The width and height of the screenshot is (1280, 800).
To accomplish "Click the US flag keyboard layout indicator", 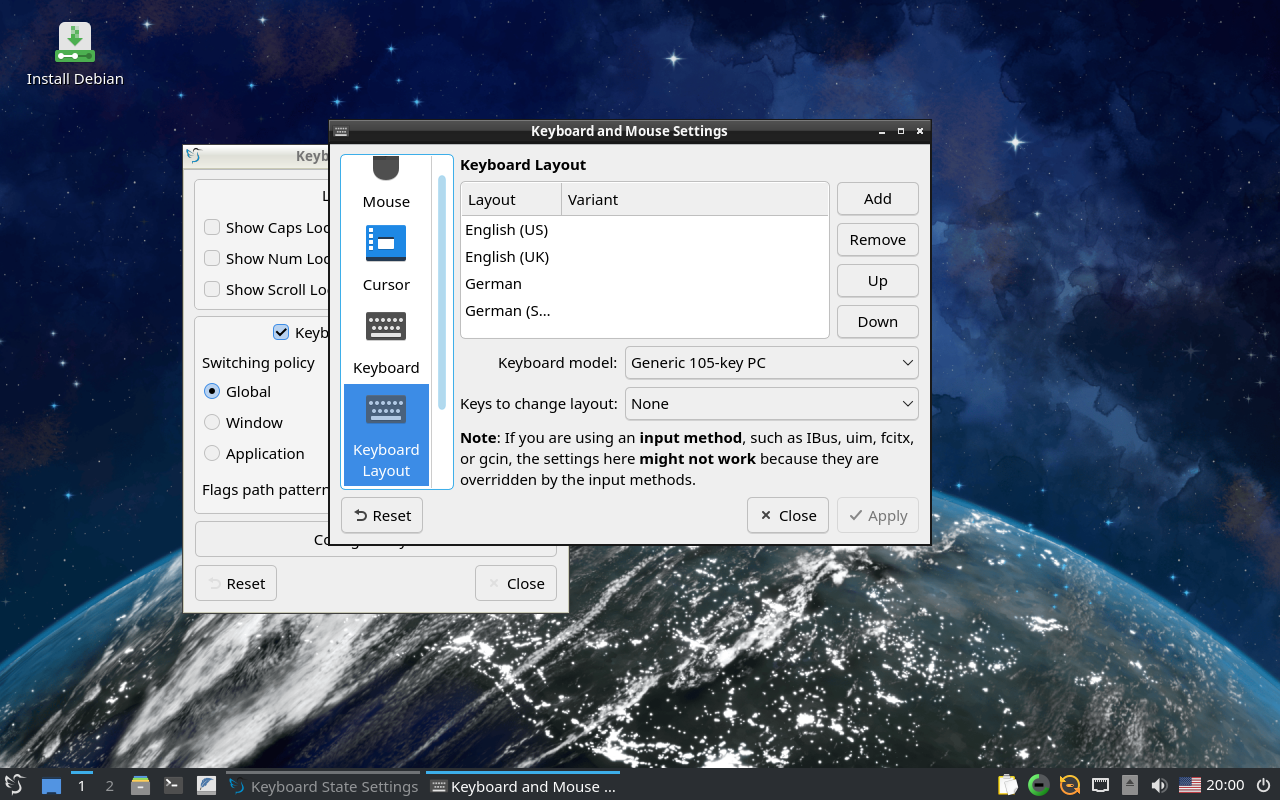I will 1189,786.
